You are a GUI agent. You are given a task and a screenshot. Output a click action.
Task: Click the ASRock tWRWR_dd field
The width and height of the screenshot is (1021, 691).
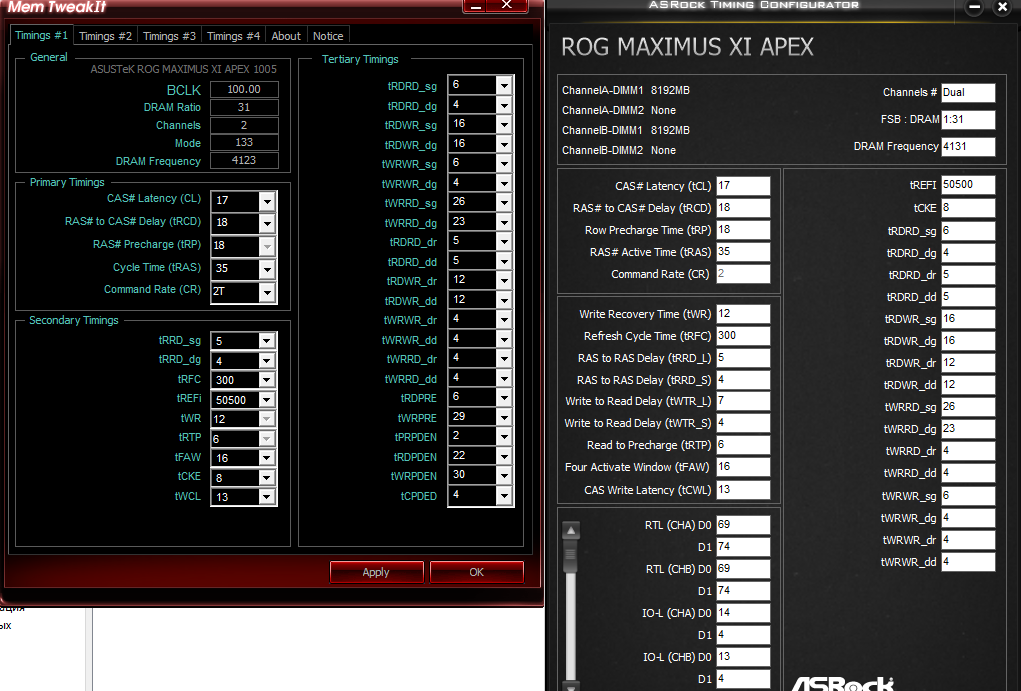[x=968, y=561]
